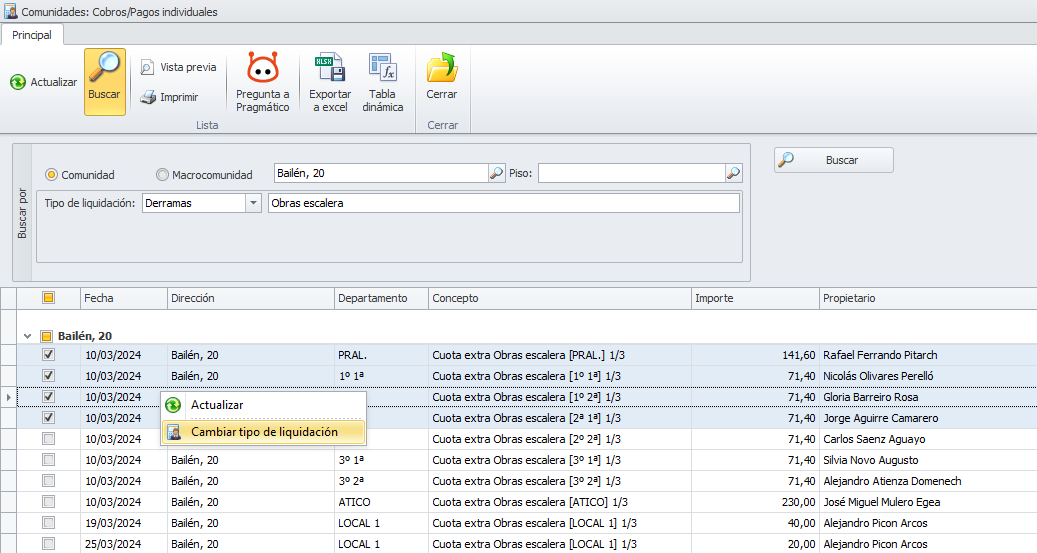Uncheck the Gloria Barreiro Rosa row checkbox
This screenshot has width=1037, height=553.
[x=48, y=397]
